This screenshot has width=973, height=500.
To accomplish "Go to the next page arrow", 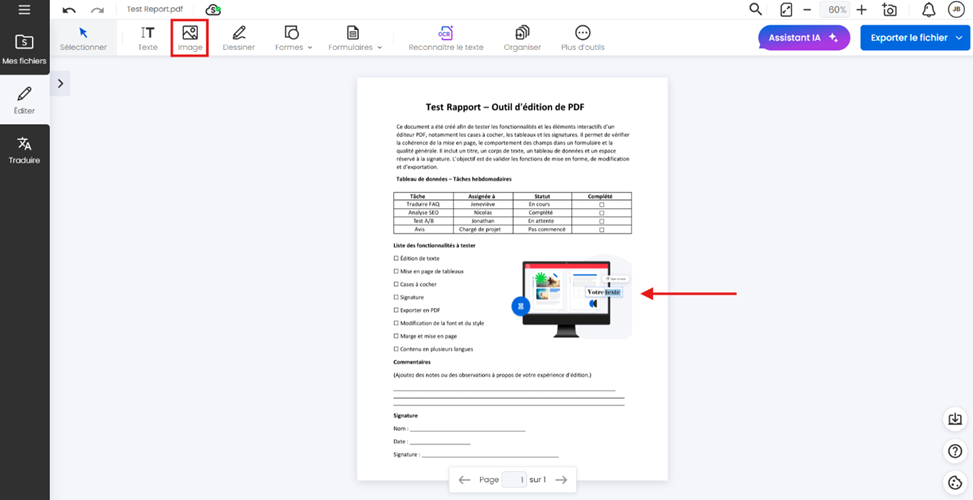I will pyautogui.click(x=561, y=480).
